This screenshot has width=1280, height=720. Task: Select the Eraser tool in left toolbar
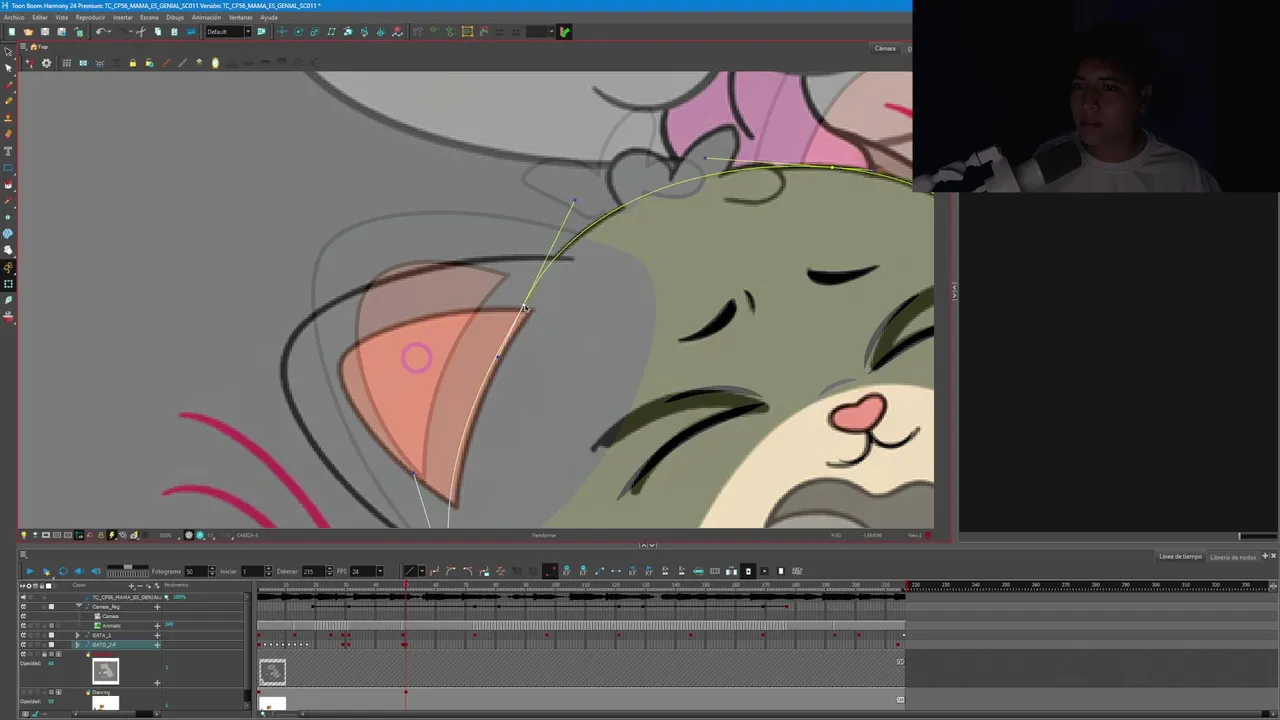coord(8,133)
